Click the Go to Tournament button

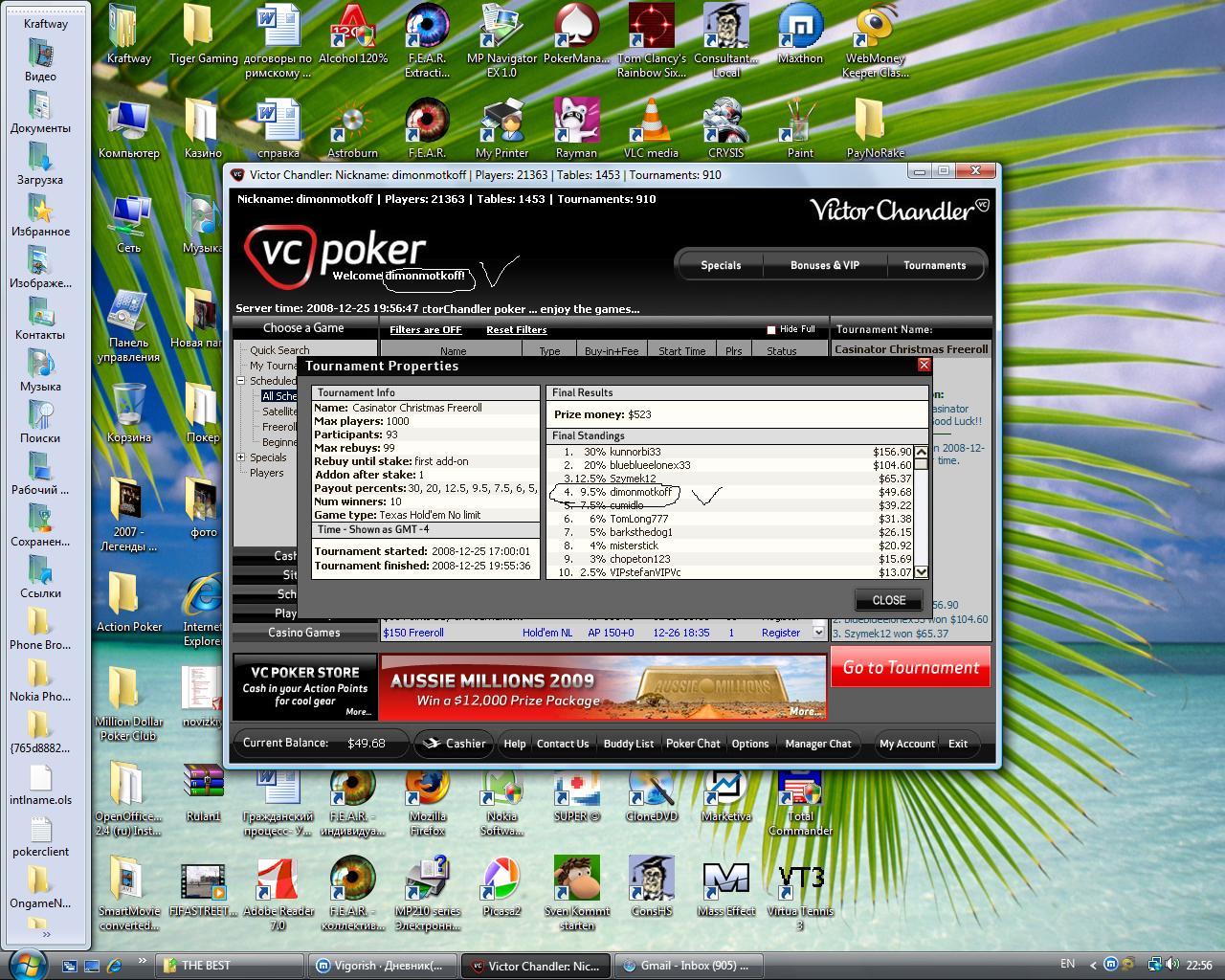click(x=910, y=668)
